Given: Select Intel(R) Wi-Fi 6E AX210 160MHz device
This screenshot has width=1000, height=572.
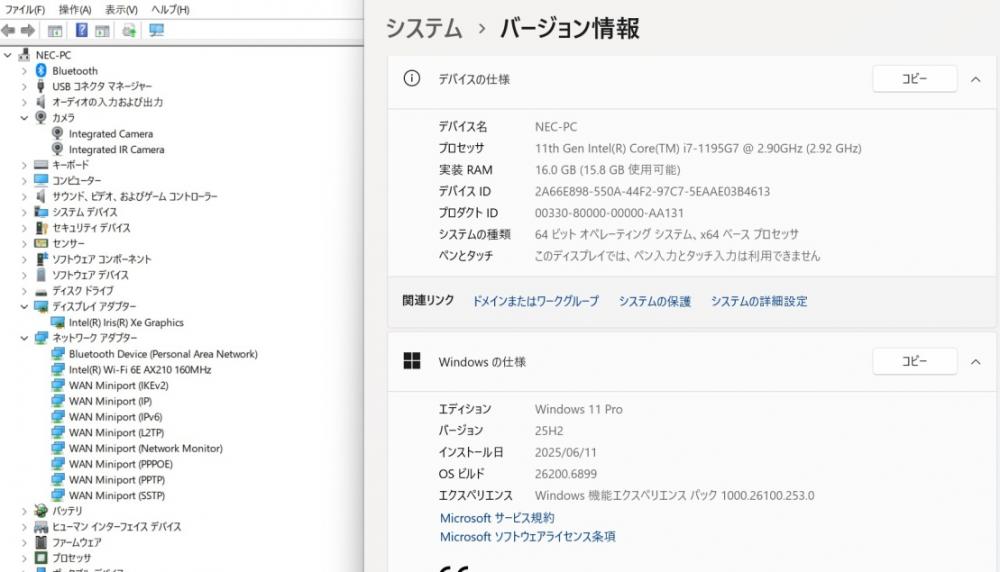Looking at the screenshot, I should click(x=140, y=370).
